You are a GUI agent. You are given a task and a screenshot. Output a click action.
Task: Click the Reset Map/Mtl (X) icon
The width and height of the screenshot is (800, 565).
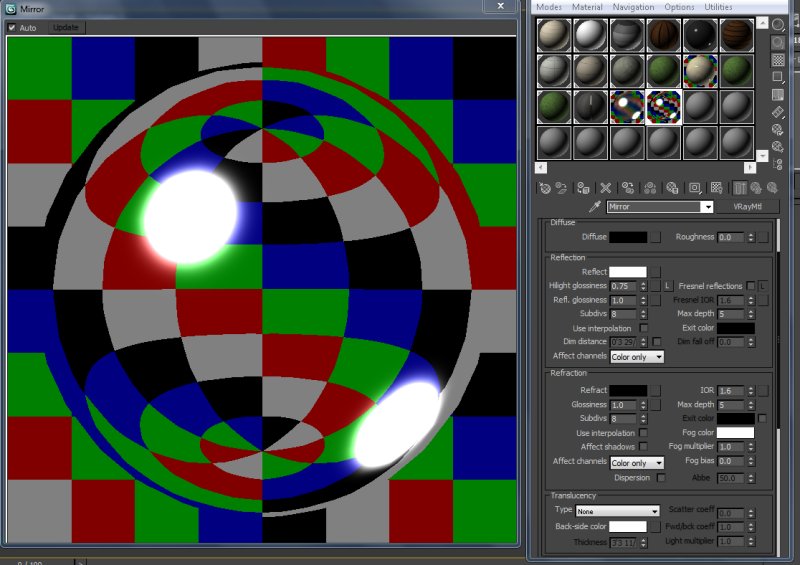coord(605,187)
